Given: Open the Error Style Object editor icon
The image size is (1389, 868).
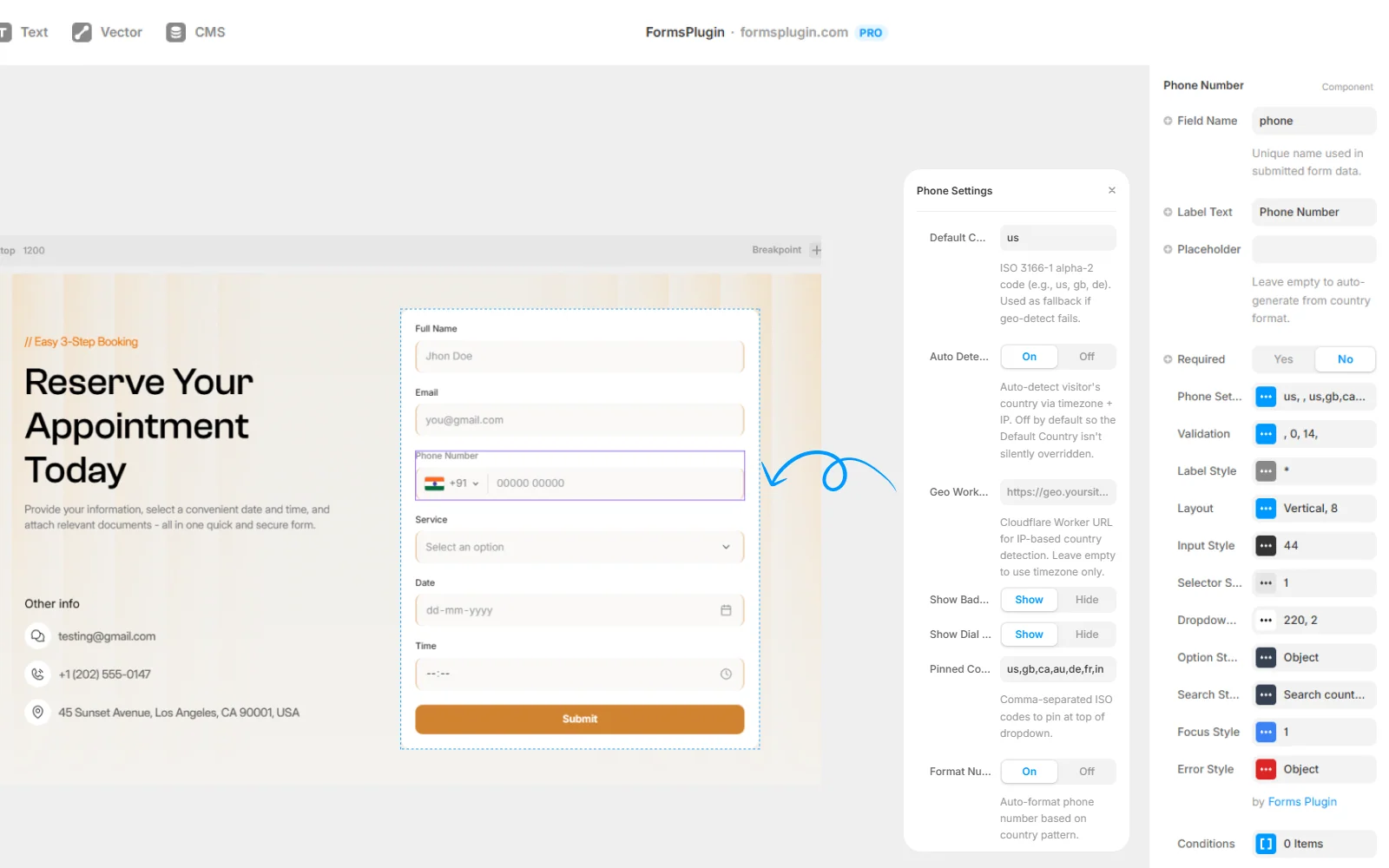Looking at the screenshot, I should pyautogui.click(x=1265, y=769).
